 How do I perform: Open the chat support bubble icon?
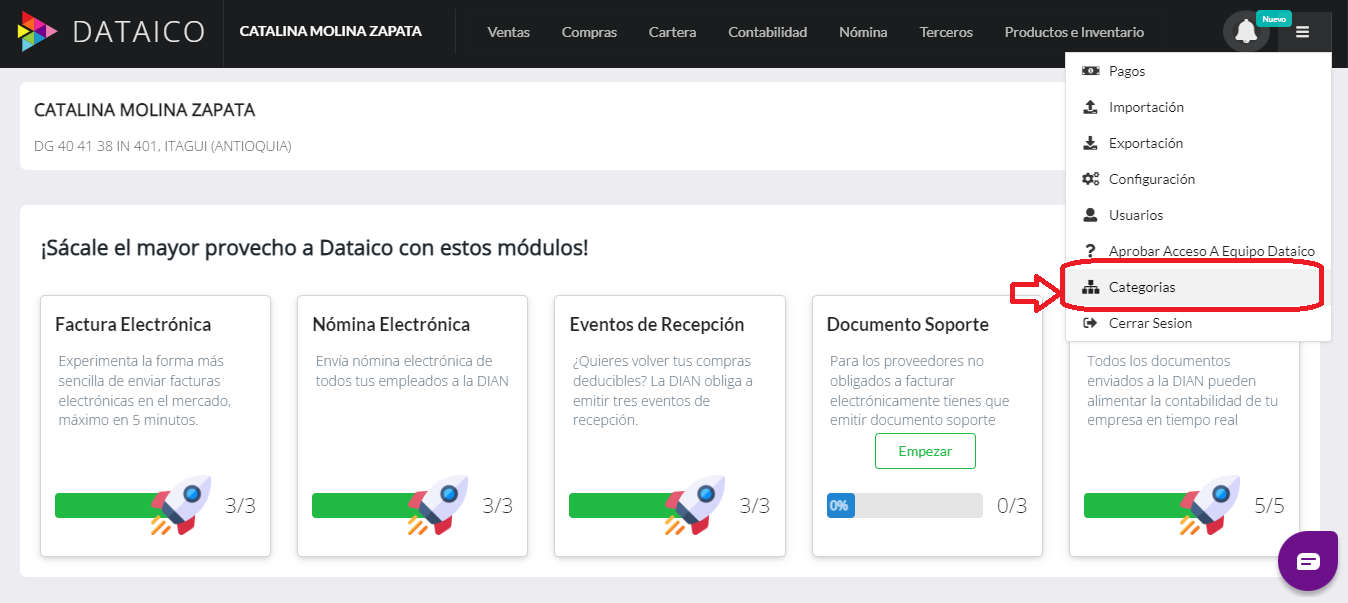[x=1308, y=561]
